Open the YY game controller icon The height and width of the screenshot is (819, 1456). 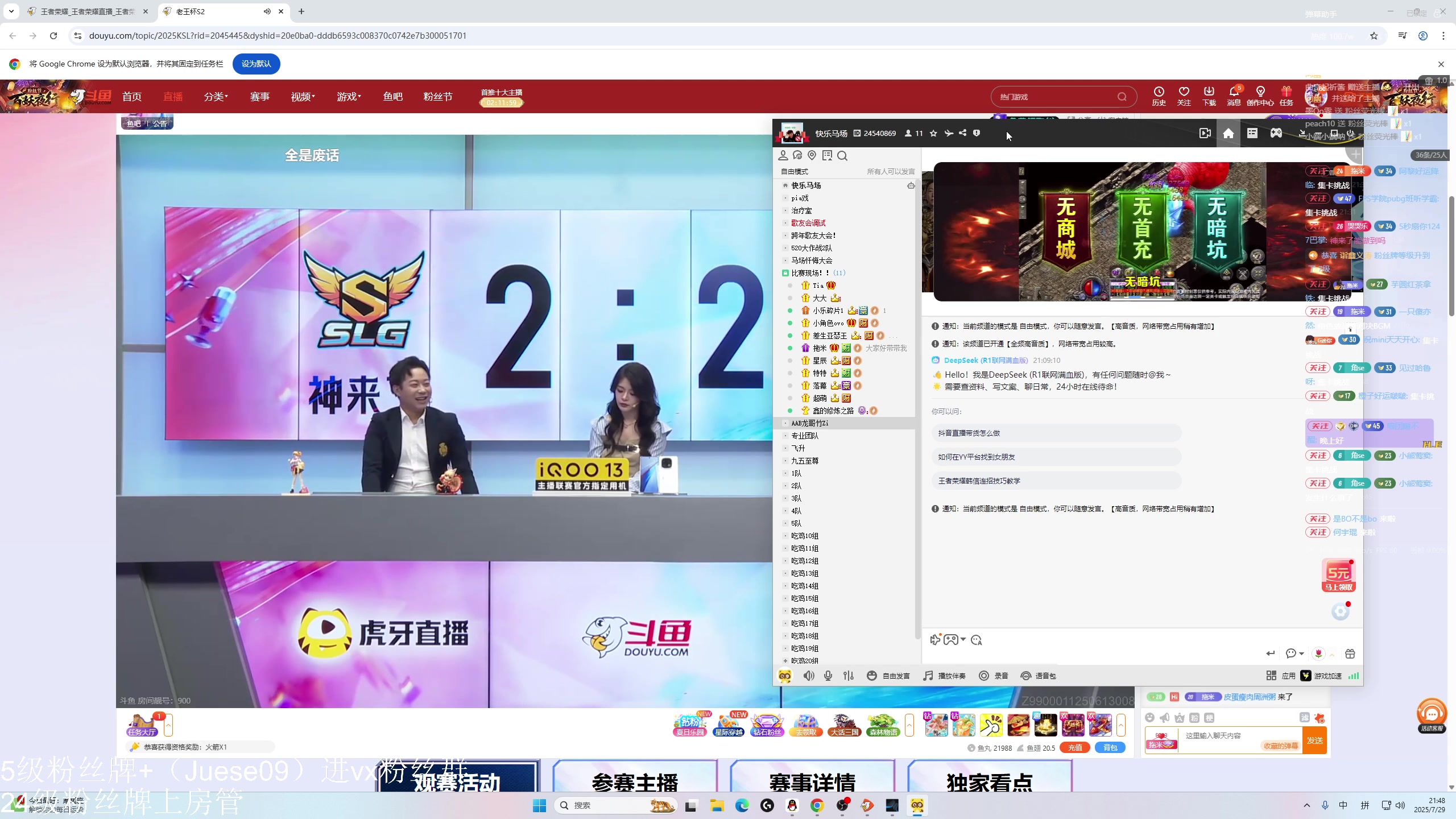[1276, 133]
